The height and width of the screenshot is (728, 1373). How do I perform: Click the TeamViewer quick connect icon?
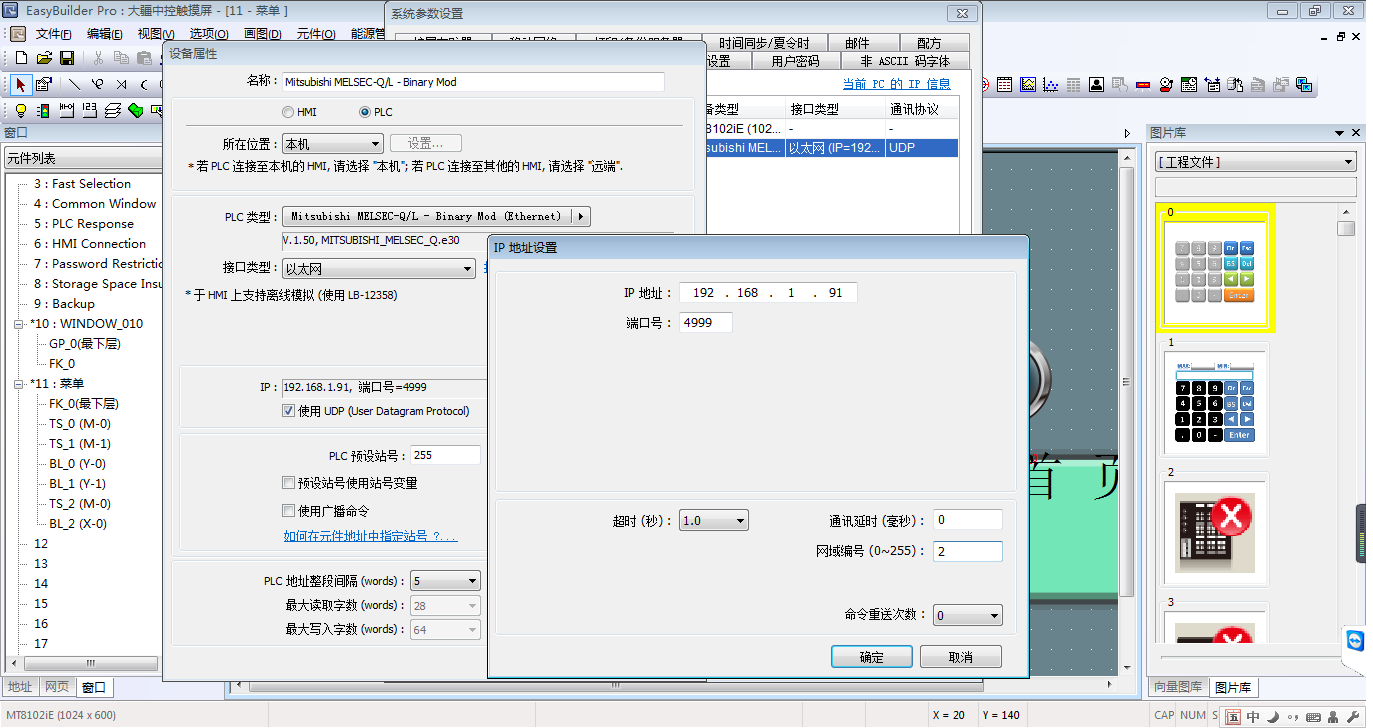1355,640
